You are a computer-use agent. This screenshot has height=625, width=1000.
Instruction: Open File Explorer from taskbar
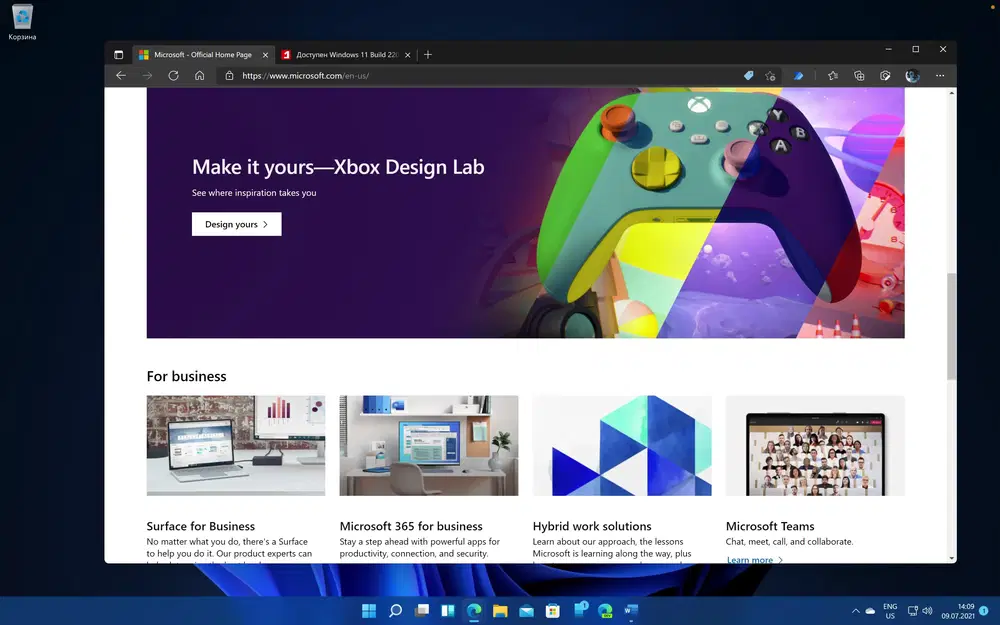tap(500, 611)
